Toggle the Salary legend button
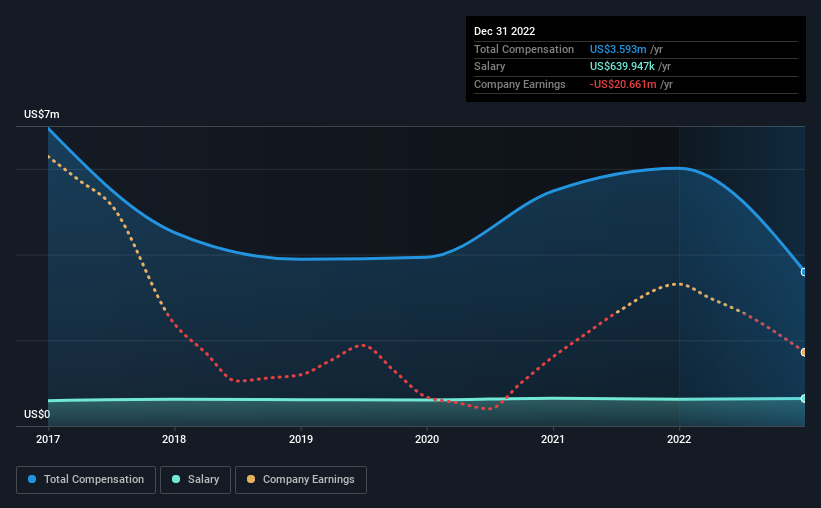 click(195, 480)
